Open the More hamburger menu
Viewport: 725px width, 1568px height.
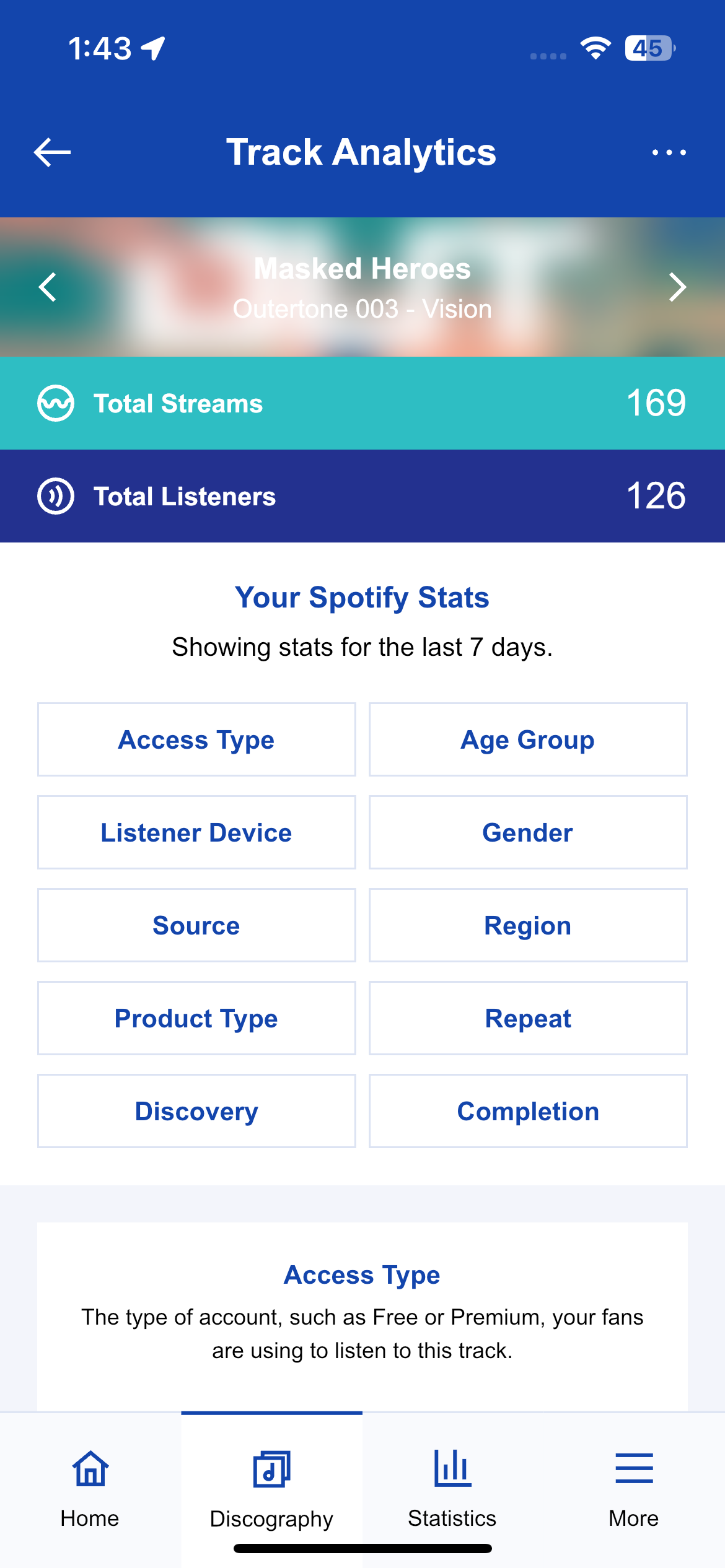pos(633,1489)
